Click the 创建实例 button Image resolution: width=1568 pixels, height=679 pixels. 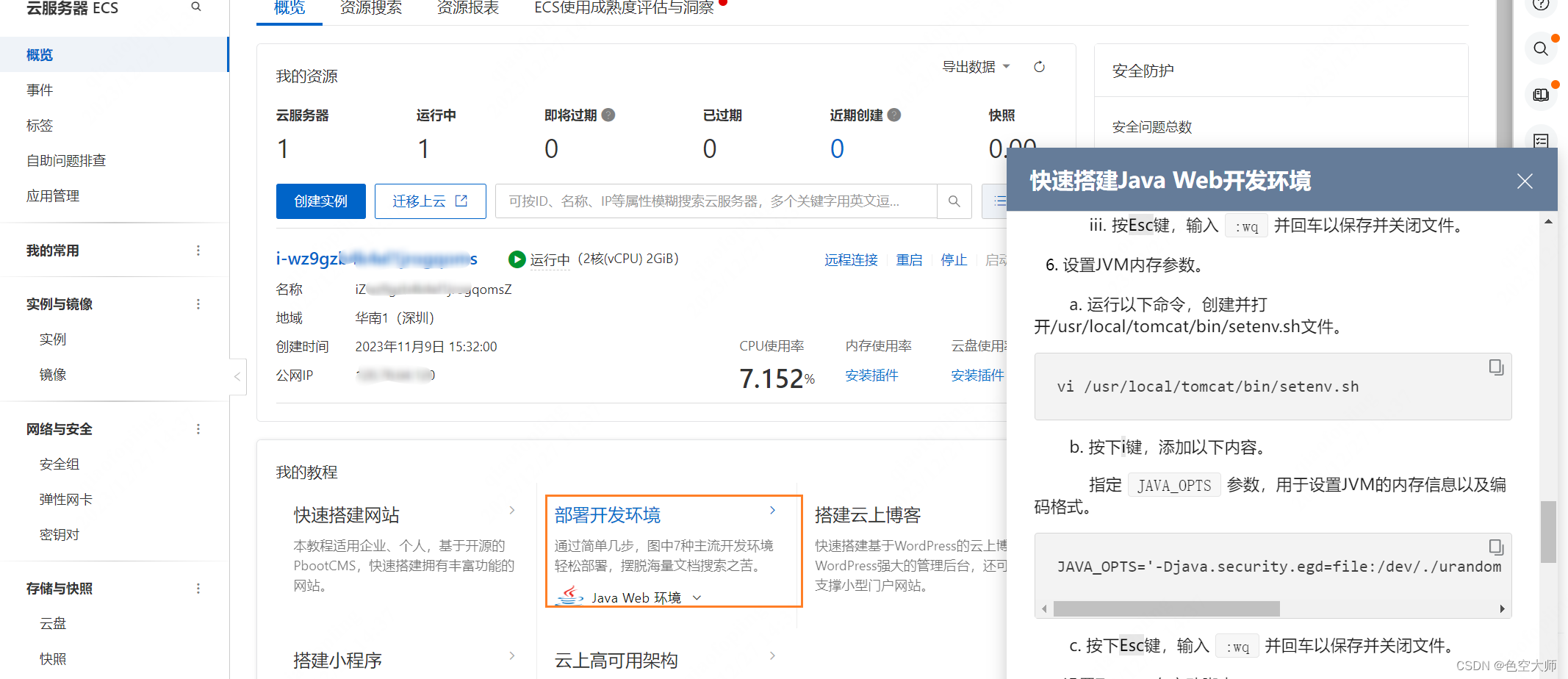(x=321, y=201)
